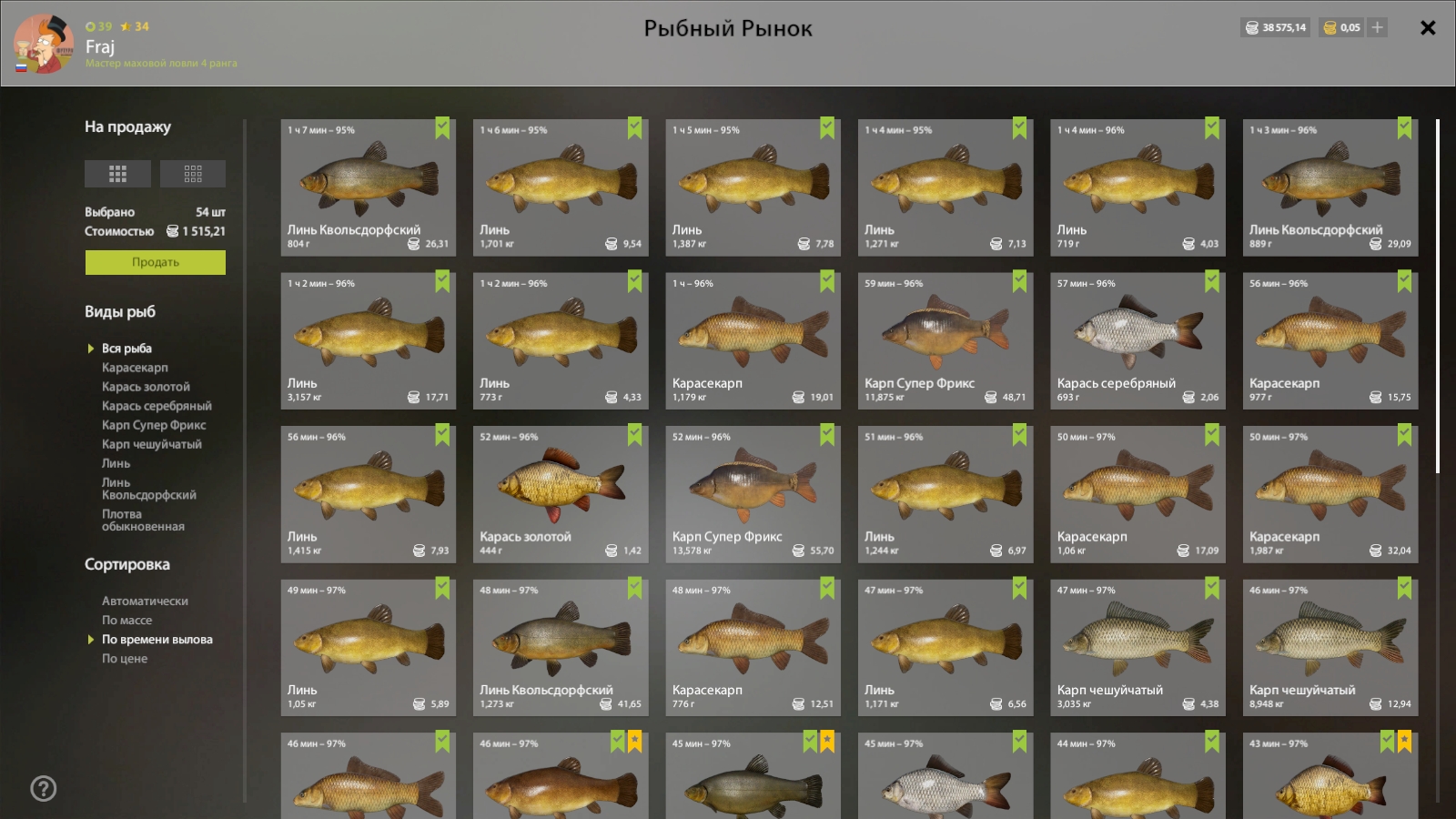
Task: Sort fish by По цене
Action: coord(125,659)
